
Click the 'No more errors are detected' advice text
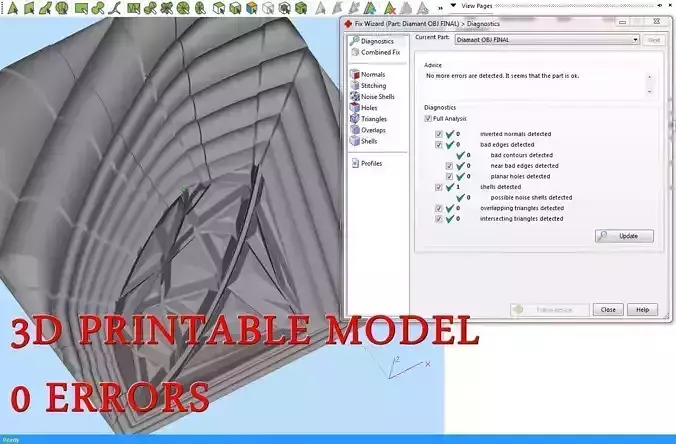pyautogui.click(x=502, y=76)
